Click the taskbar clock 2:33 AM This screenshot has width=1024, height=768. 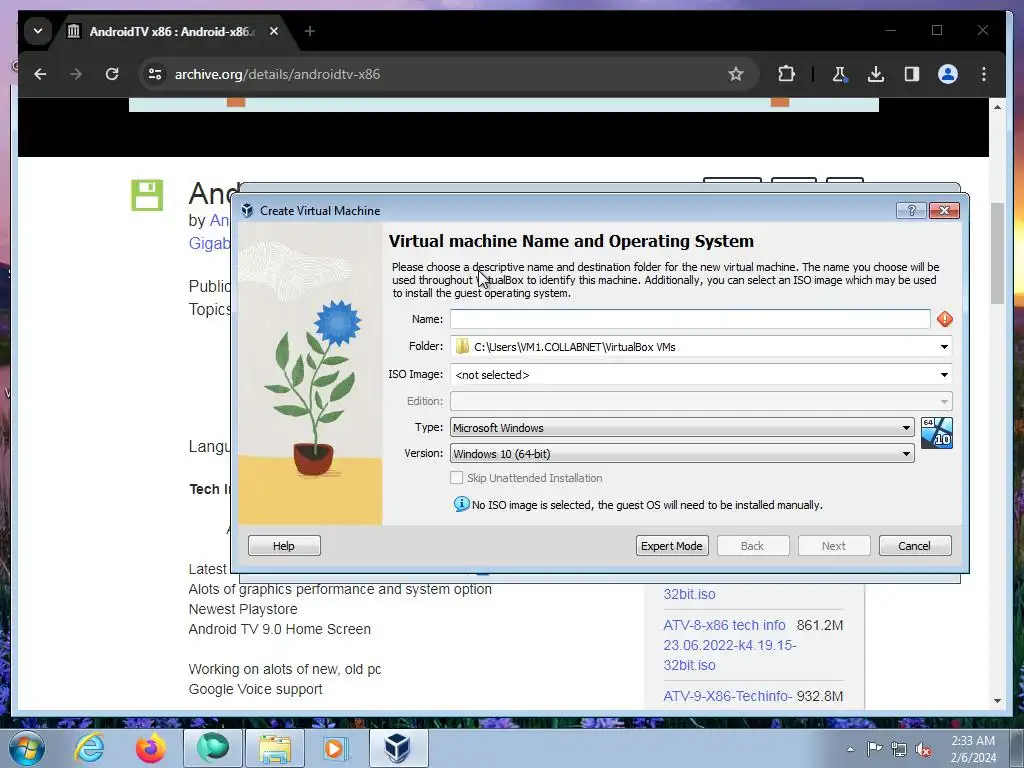tap(973, 741)
